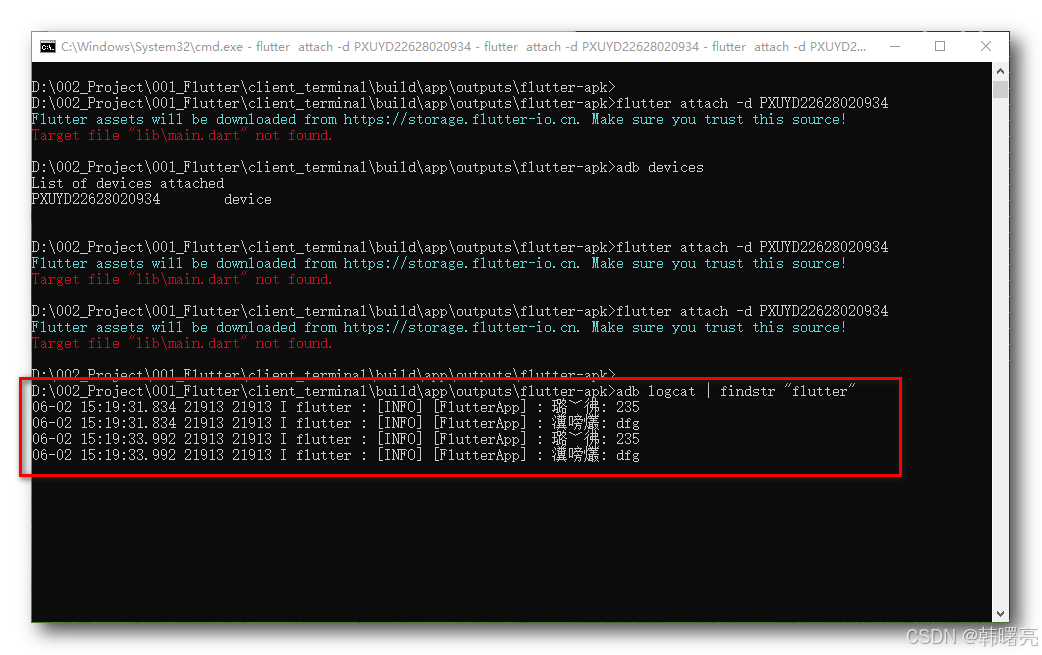Click the 'device' status word after serial
This screenshot has width=1042, height=655.
pos(248,199)
